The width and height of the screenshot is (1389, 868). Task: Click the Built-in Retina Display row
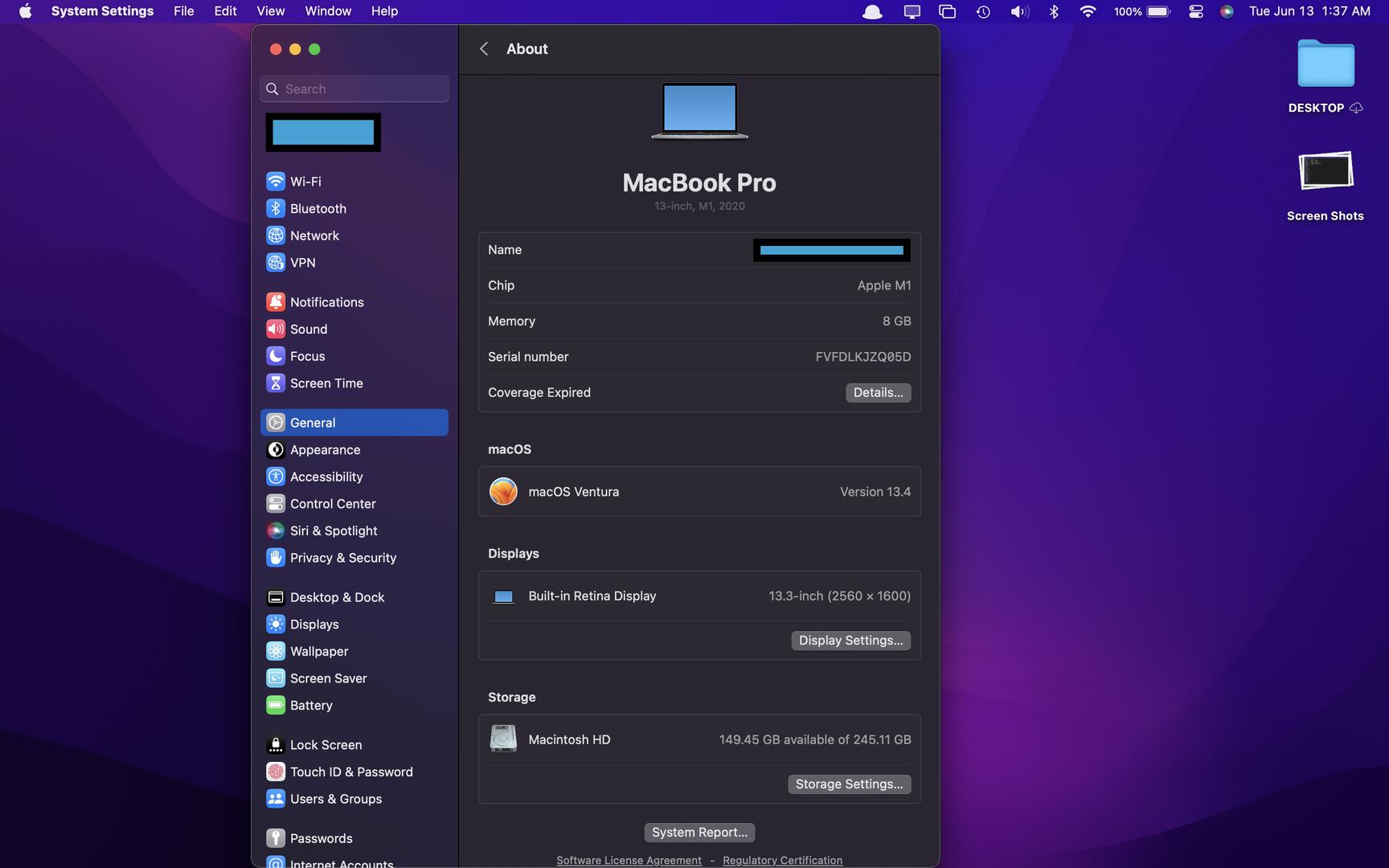coord(699,596)
